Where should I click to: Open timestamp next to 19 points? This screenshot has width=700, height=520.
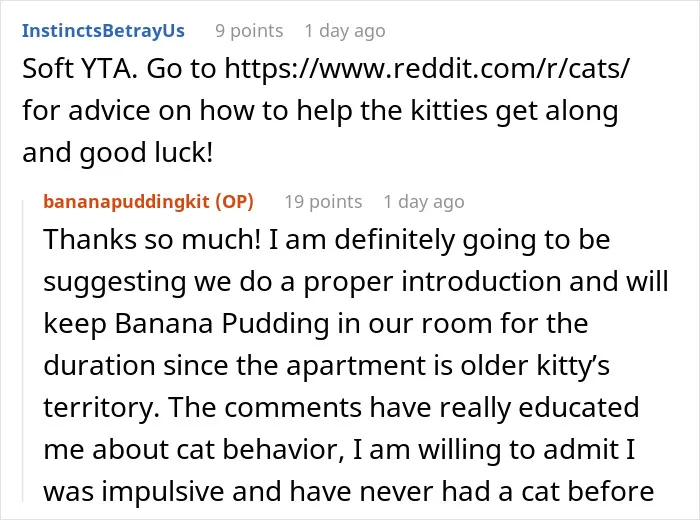click(424, 202)
